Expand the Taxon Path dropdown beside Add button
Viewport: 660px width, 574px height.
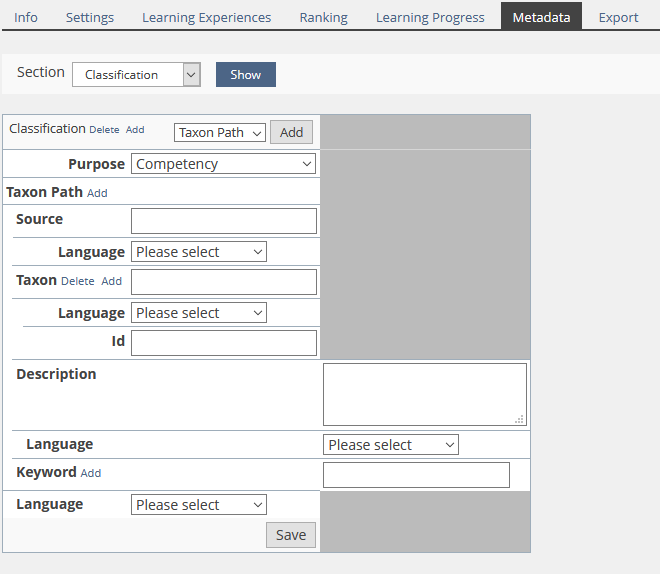point(219,133)
